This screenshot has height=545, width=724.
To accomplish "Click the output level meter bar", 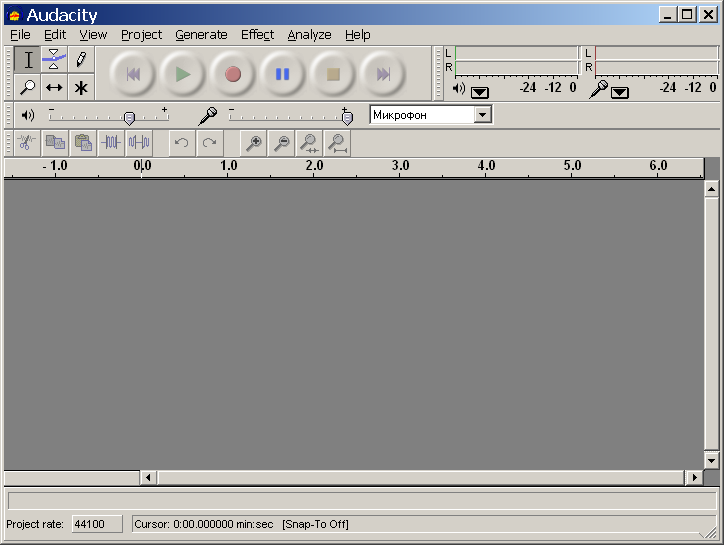I will [516, 61].
